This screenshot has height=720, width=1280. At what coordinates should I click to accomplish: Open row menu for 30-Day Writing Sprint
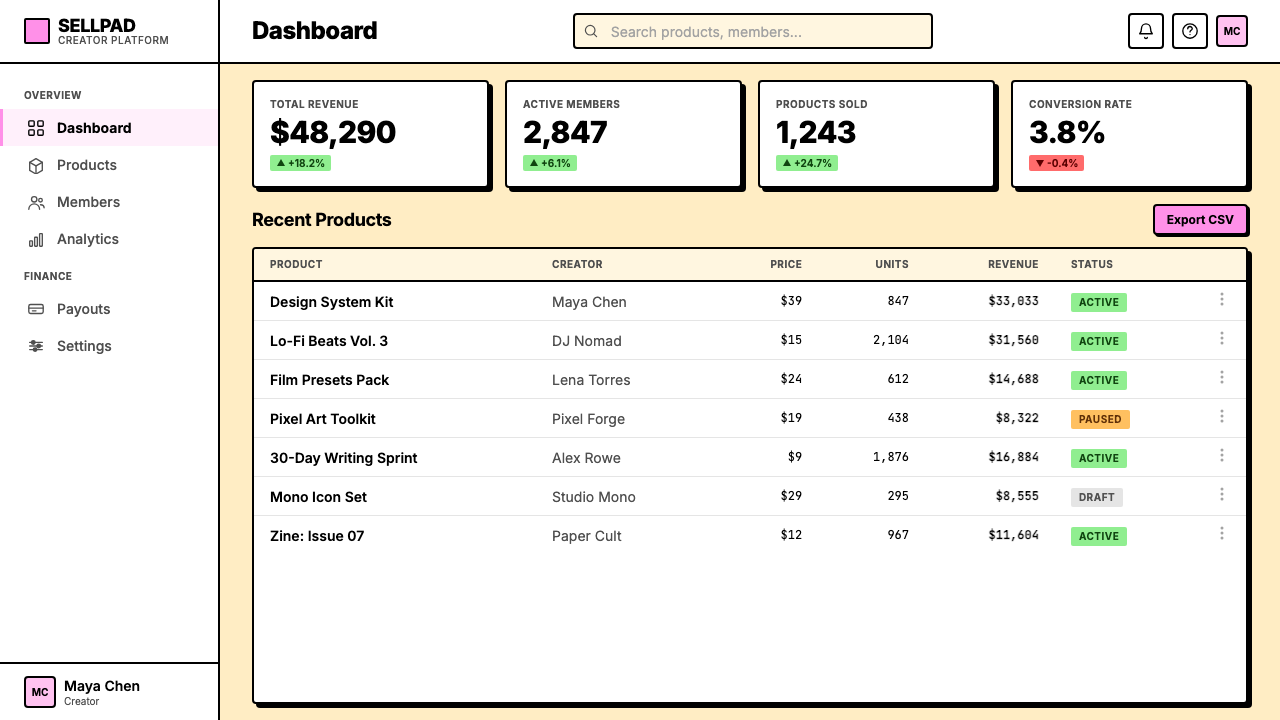tap(1222, 455)
